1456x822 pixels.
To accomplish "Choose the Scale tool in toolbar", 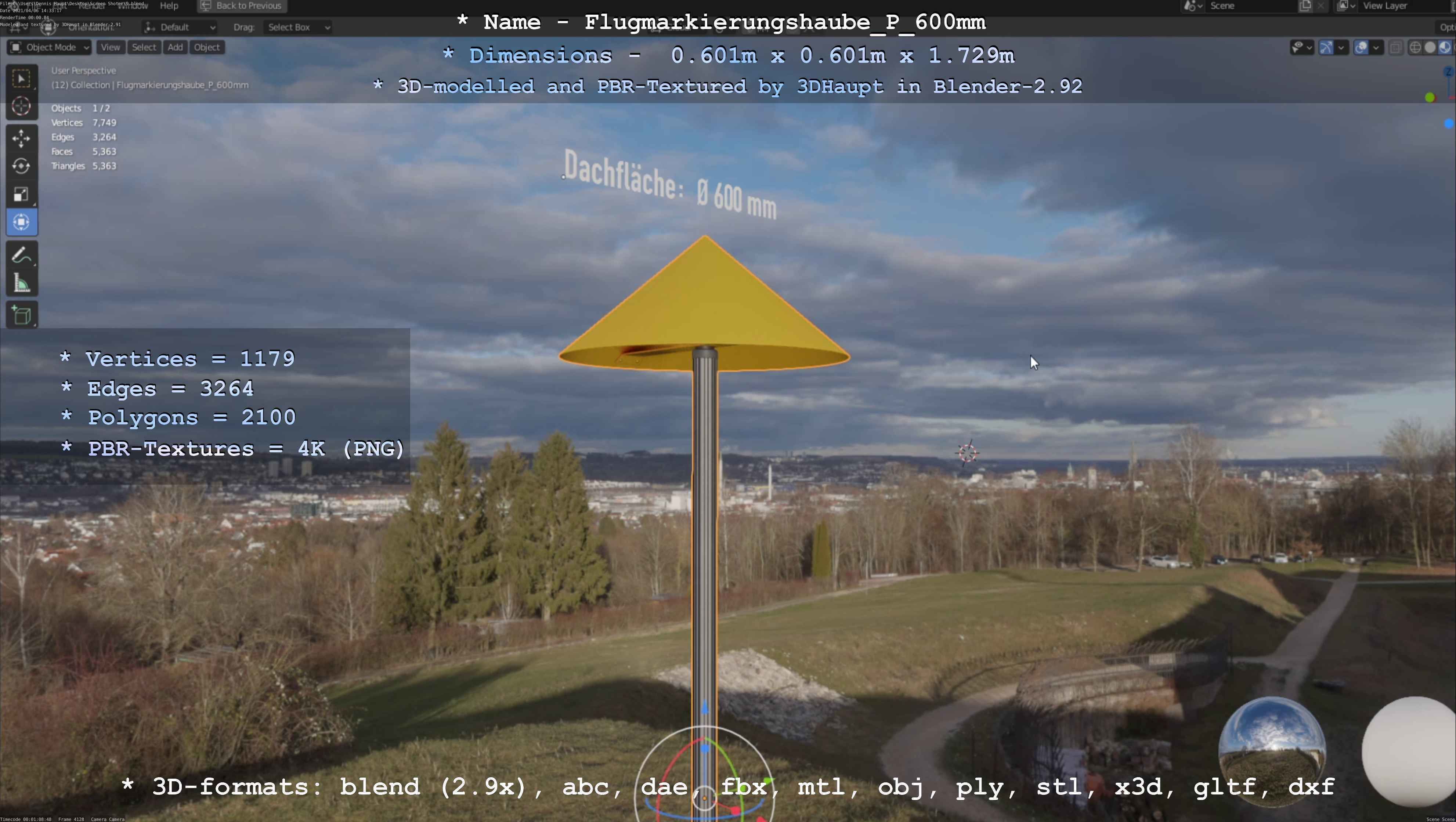I will (21, 194).
